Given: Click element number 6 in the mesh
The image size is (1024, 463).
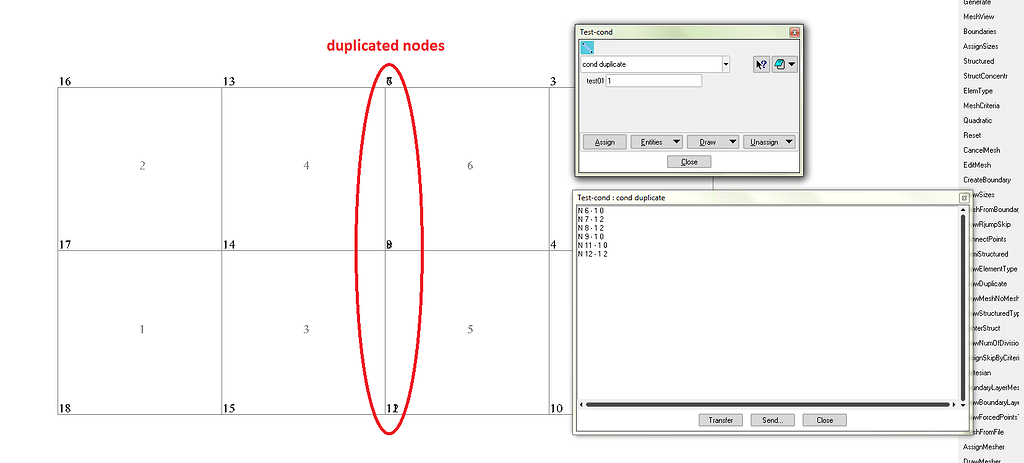Looking at the screenshot, I should tap(470, 166).
